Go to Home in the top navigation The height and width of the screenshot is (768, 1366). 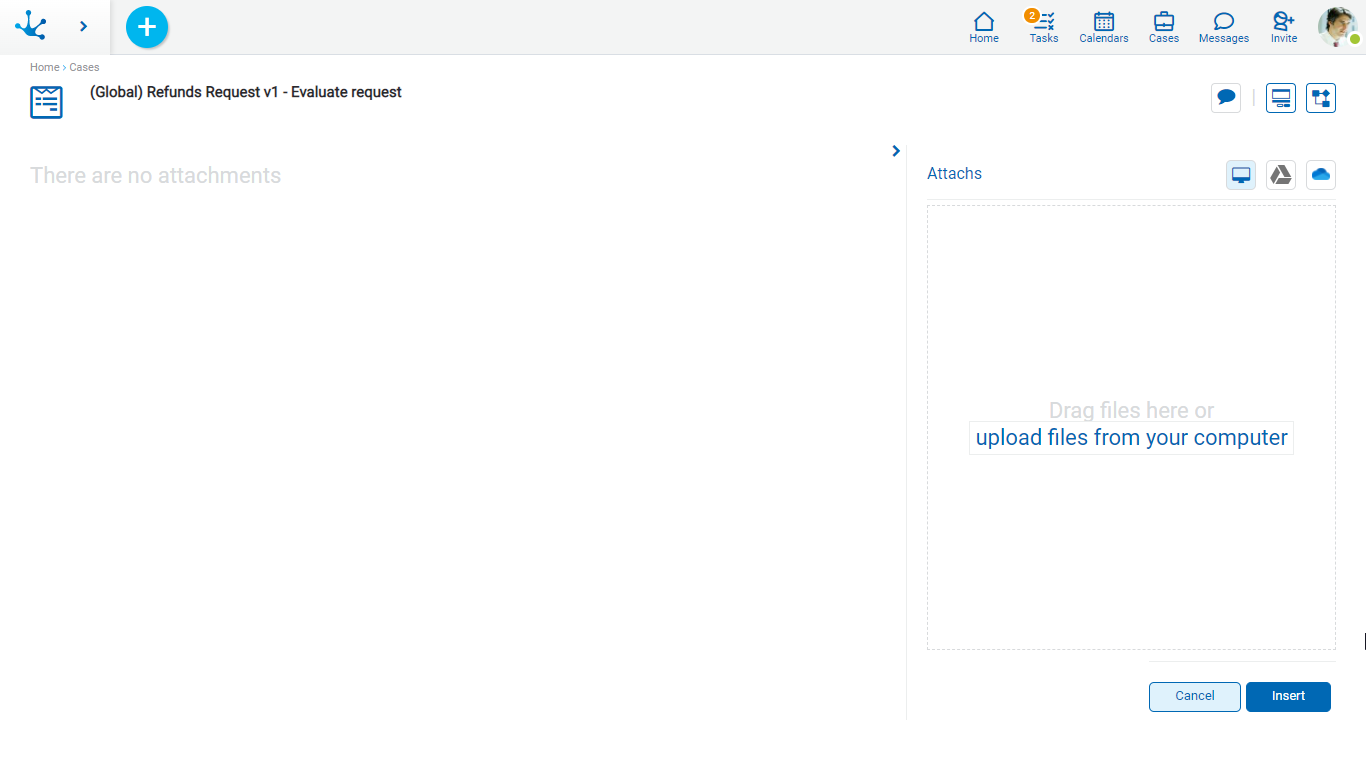[984, 27]
